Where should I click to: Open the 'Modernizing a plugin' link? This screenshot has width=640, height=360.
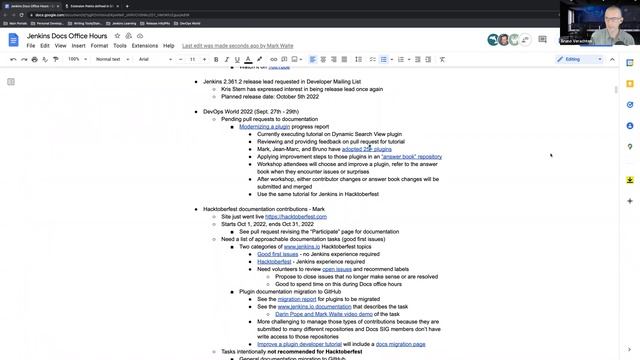pos(264,127)
